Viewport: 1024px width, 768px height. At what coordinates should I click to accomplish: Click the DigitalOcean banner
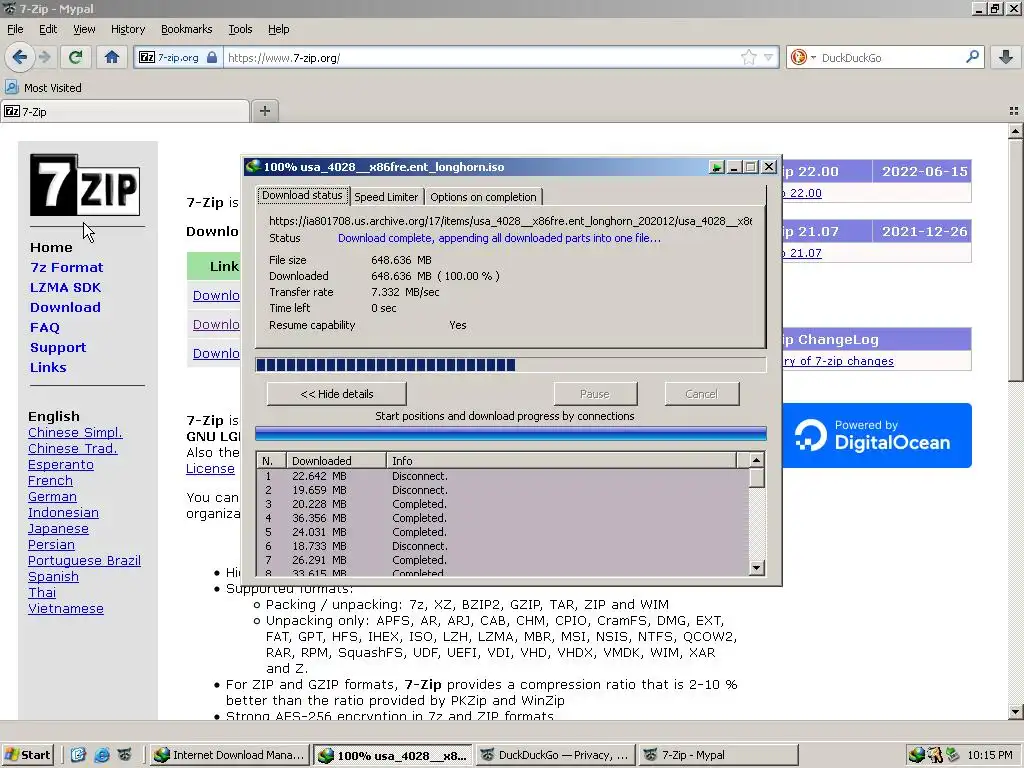[876, 435]
